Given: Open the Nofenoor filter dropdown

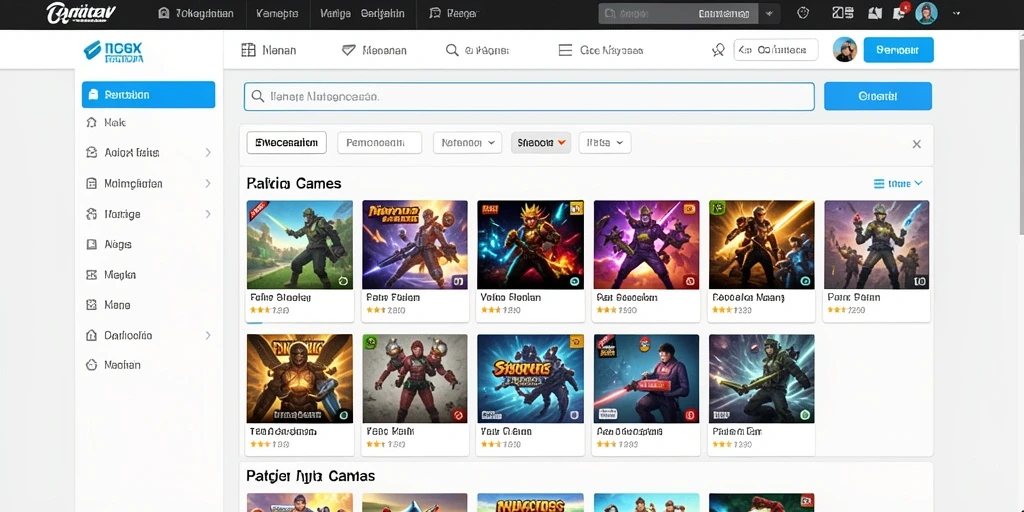Looking at the screenshot, I should coord(468,142).
